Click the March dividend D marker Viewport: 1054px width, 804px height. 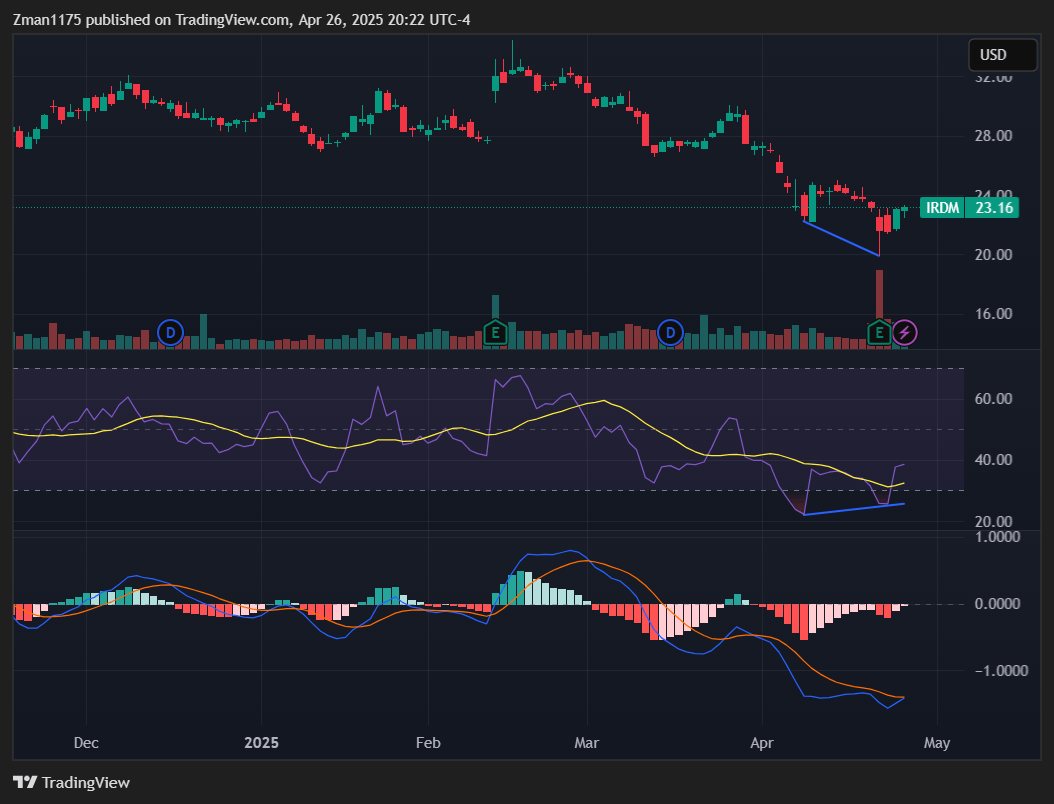pos(670,333)
